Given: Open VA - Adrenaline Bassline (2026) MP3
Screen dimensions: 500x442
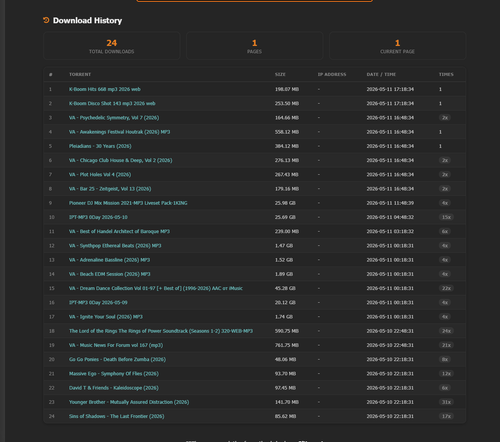Looking at the screenshot, I should pyautogui.click(x=109, y=260).
